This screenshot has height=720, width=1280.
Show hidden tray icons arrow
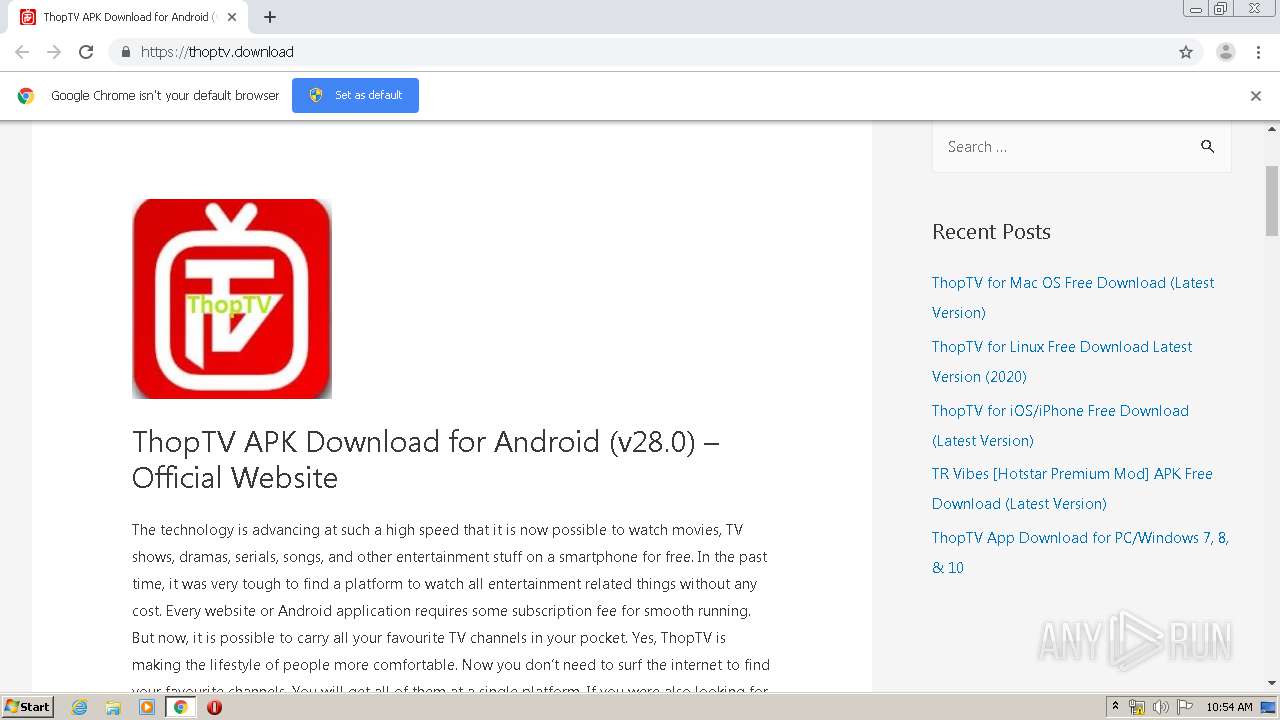[x=1115, y=707]
